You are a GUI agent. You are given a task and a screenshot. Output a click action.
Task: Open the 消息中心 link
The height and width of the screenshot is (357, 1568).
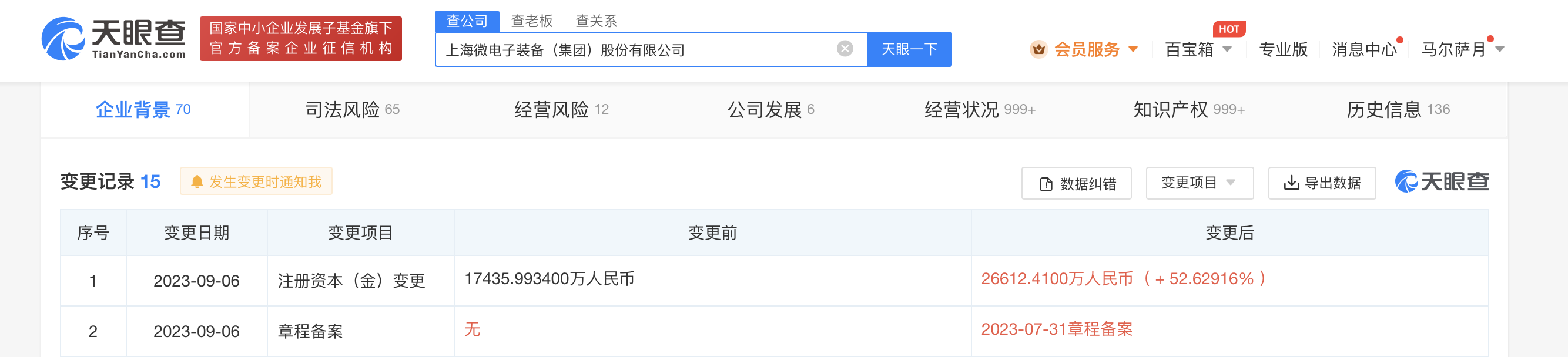click(1363, 49)
